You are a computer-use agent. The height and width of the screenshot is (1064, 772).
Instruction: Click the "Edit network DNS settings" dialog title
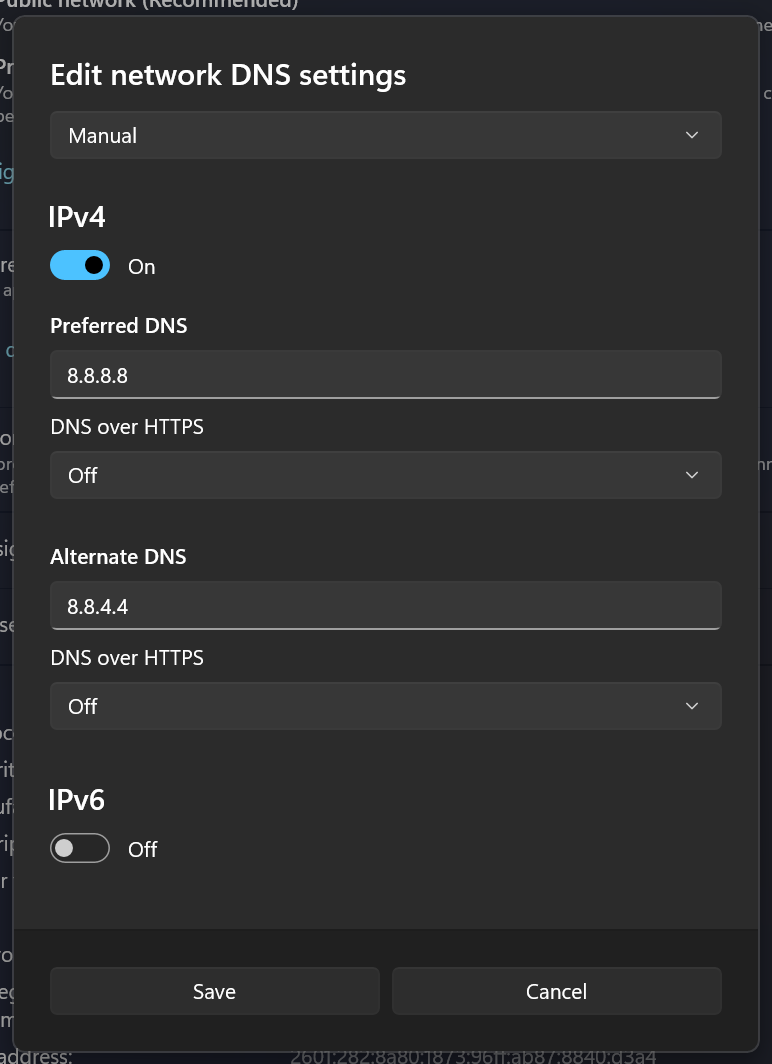[x=228, y=75]
